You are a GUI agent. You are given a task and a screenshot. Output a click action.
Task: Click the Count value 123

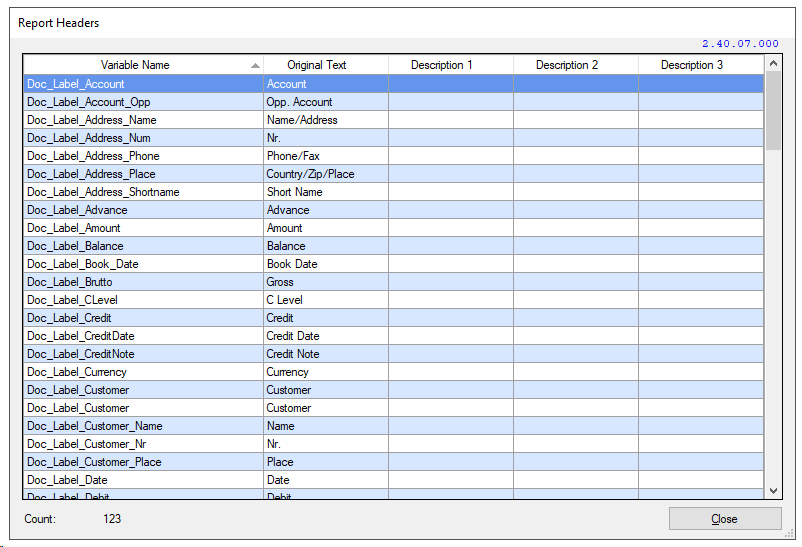tap(112, 519)
